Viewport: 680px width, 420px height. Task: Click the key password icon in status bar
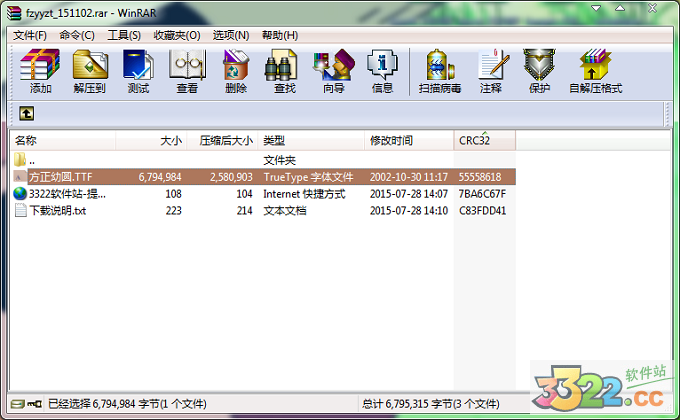(34, 404)
